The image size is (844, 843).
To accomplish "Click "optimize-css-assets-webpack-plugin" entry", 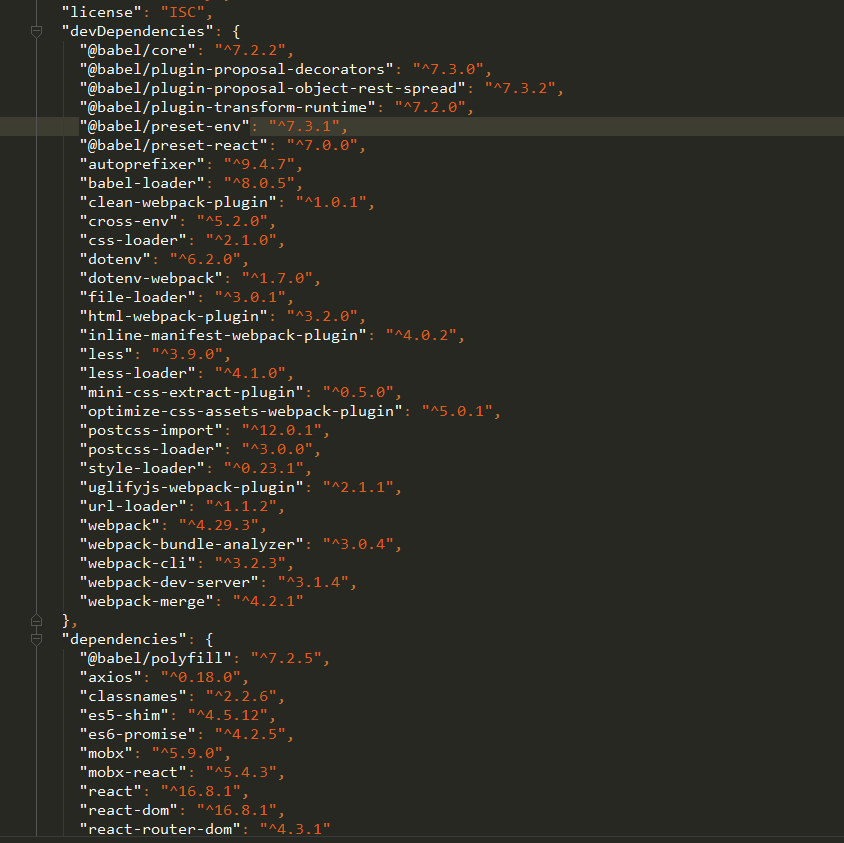I will pyautogui.click(x=290, y=411).
